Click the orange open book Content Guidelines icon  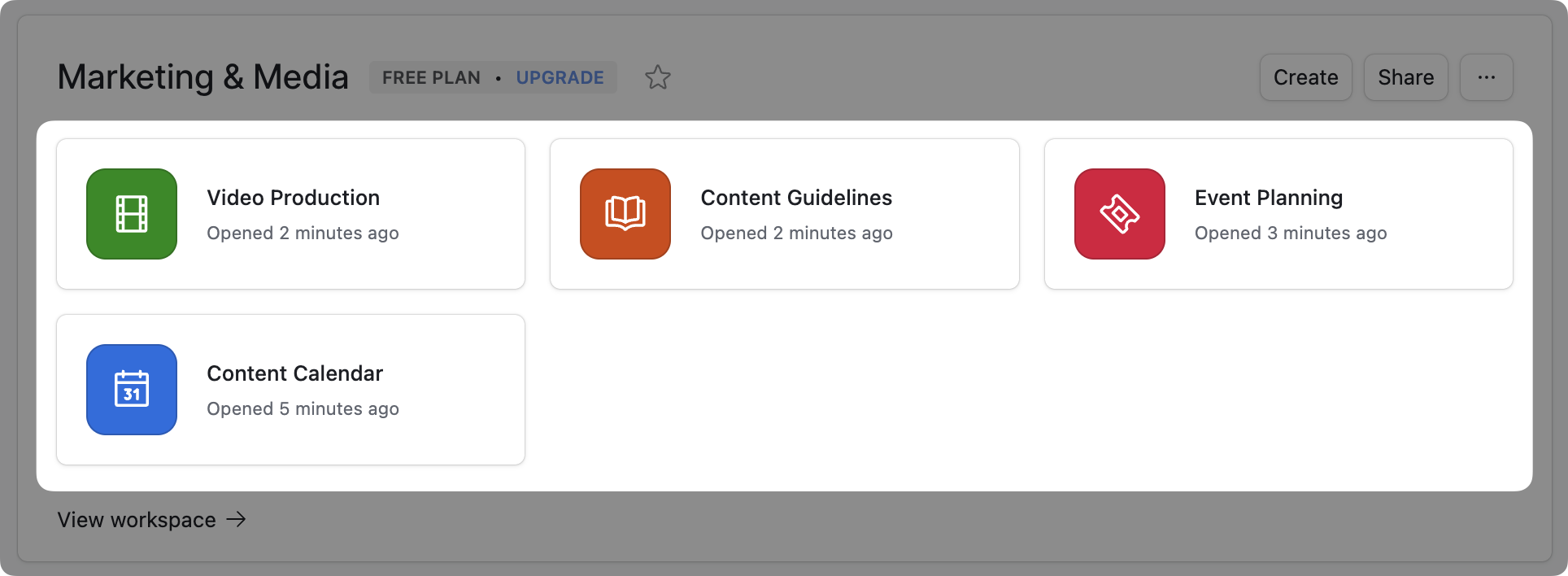(625, 214)
